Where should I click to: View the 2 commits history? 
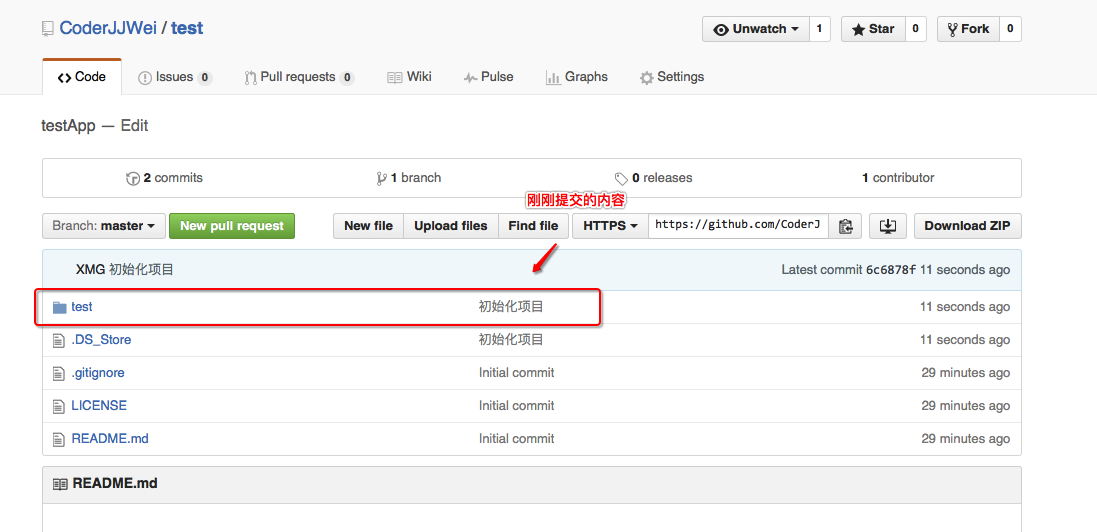[164, 178]
